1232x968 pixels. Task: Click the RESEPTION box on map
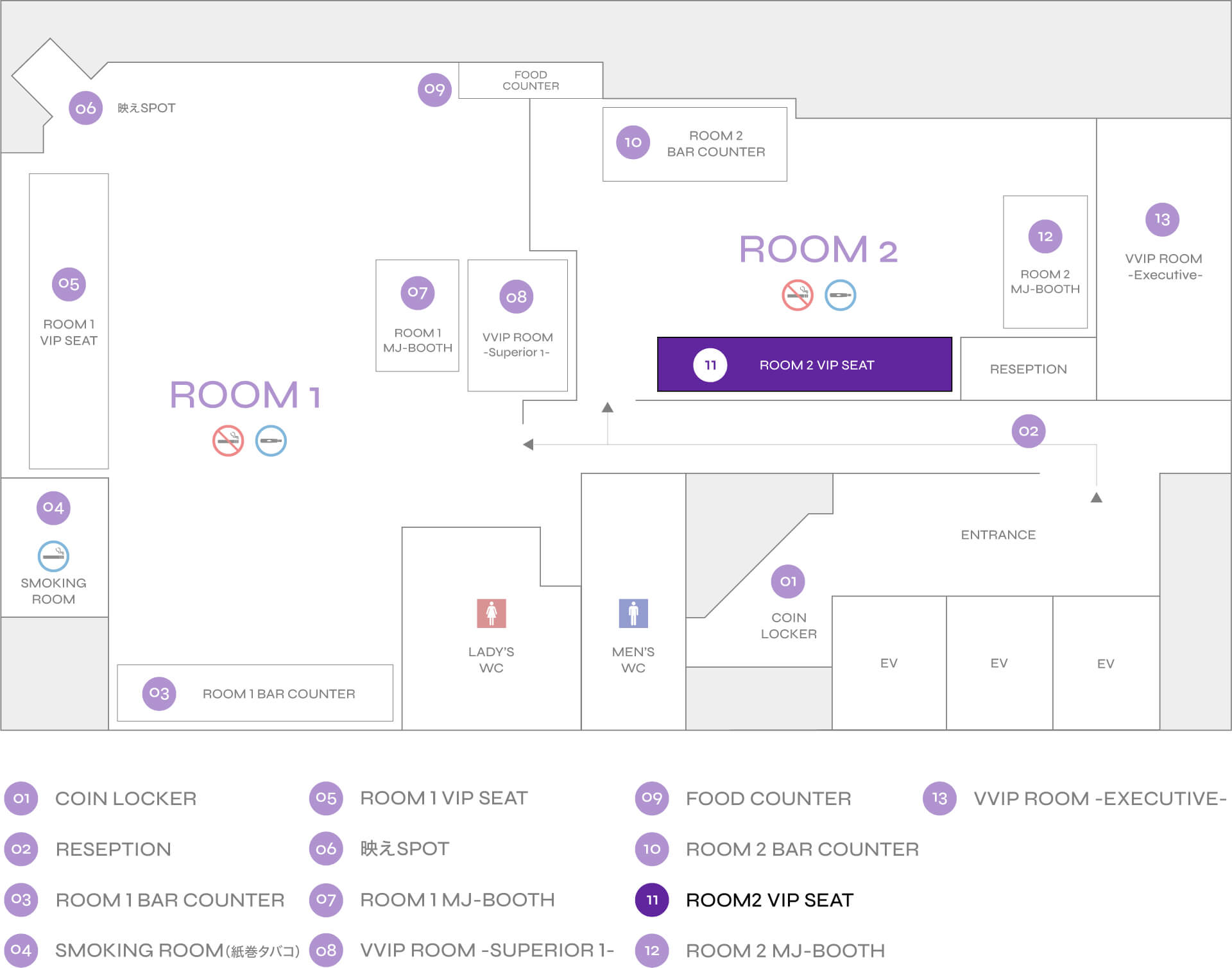pos(1028,369)
